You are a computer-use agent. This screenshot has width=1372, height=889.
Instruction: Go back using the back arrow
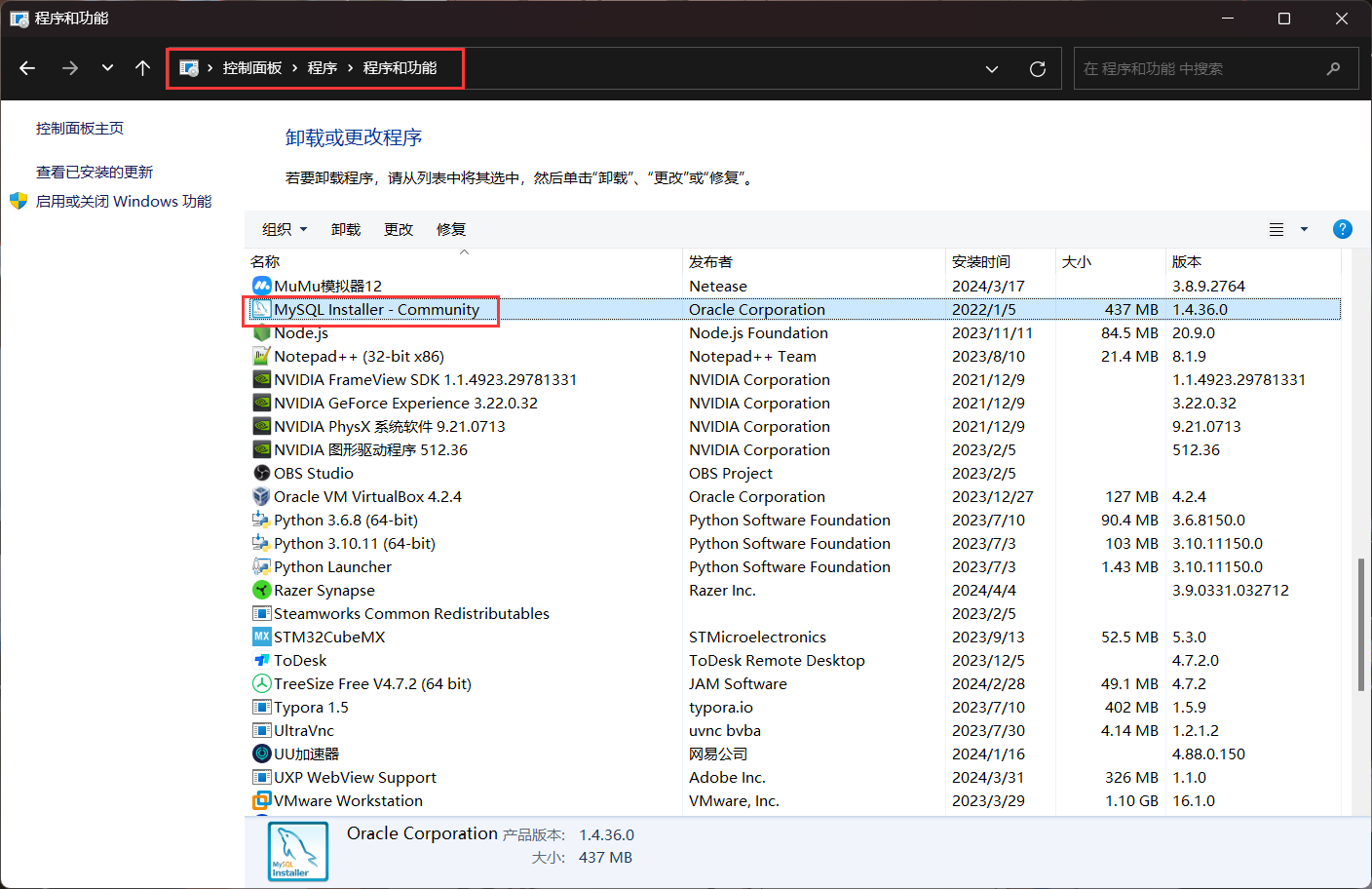point(27,68)
